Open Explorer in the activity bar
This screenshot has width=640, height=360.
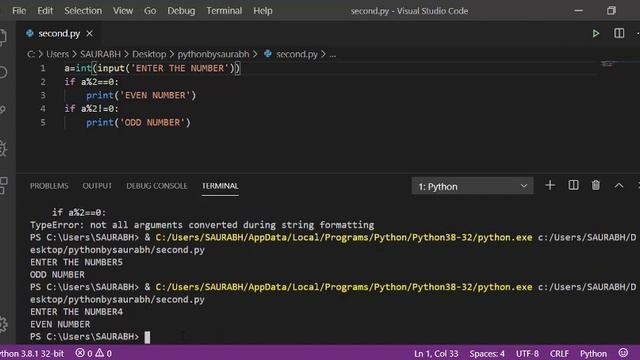tap(3, 37)
